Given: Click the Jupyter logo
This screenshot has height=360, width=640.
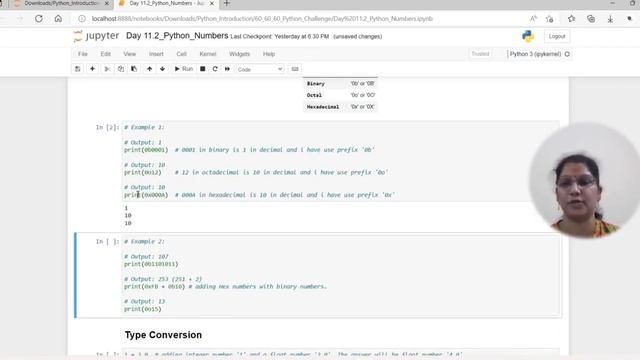Looking at the screenshot, I should (96, 36).
